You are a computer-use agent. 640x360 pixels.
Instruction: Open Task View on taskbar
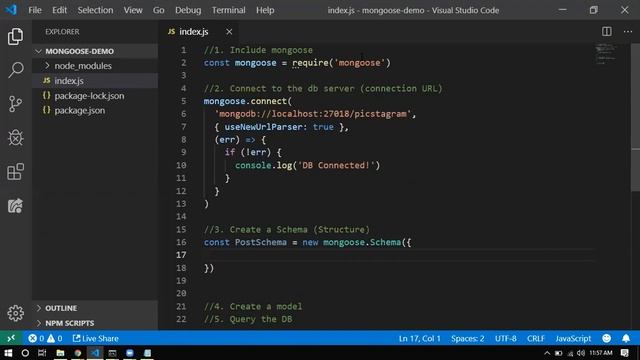[42, 353]
